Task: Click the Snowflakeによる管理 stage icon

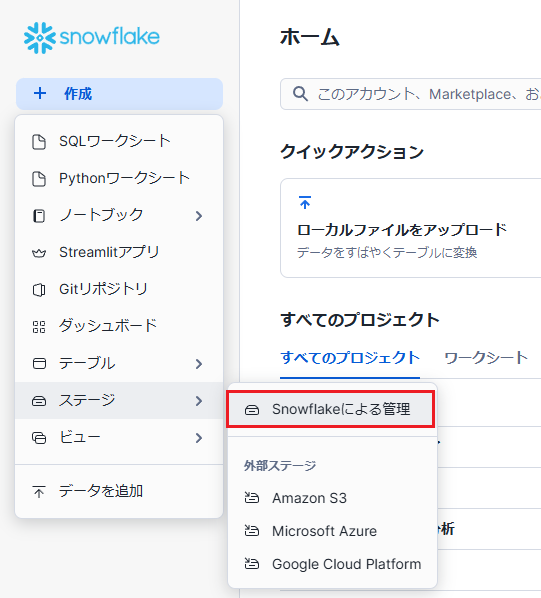Action: pyautogui.click(x=252, y=410)
